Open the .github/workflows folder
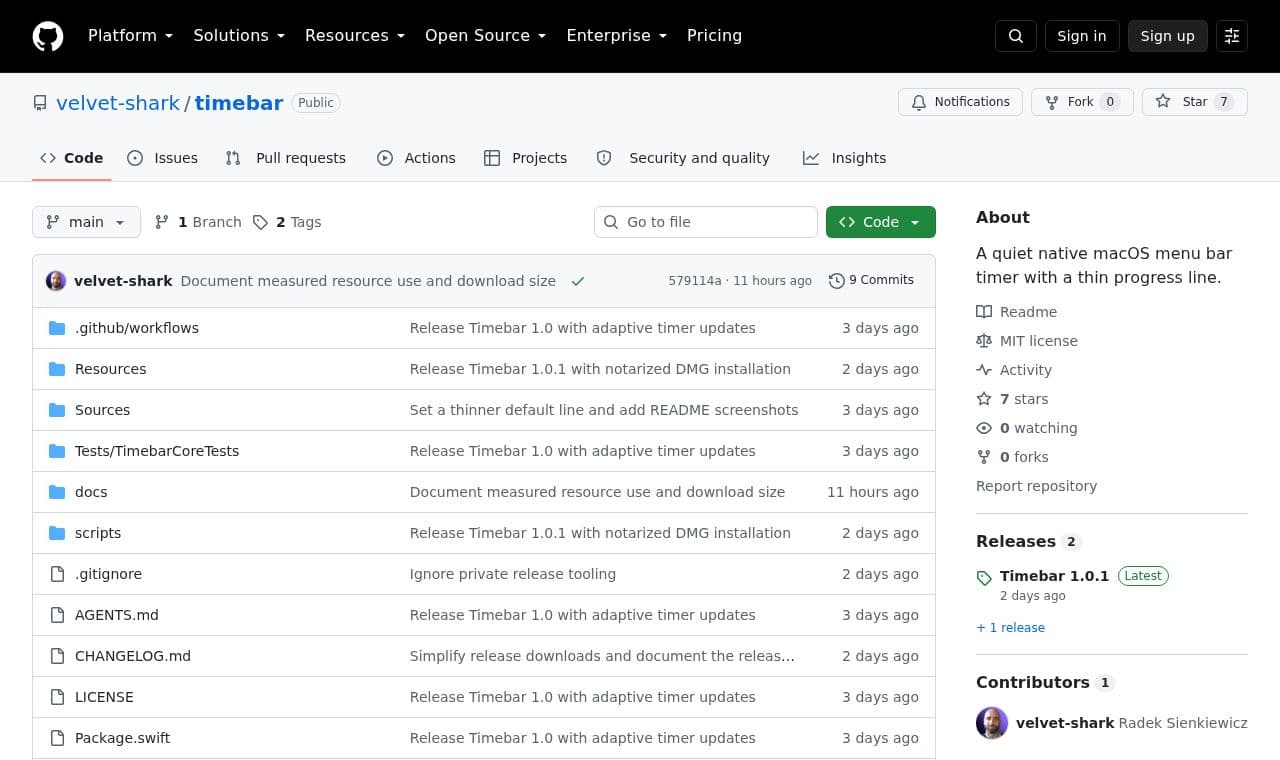Image resolution: width=1280 pixels, height=760 pixels. click(137, 328)
